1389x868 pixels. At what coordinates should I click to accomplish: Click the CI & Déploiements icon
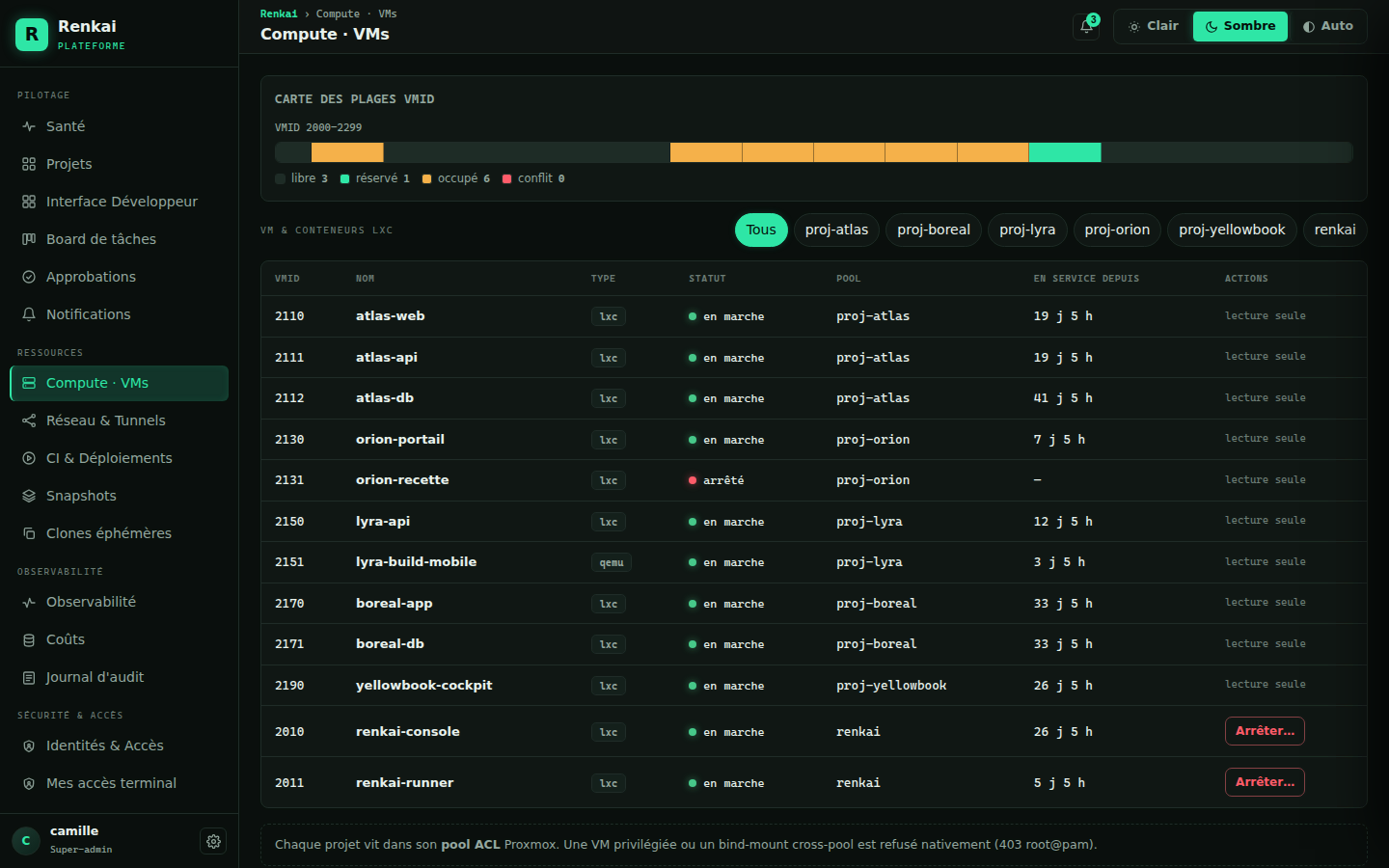tap(29, 458)
